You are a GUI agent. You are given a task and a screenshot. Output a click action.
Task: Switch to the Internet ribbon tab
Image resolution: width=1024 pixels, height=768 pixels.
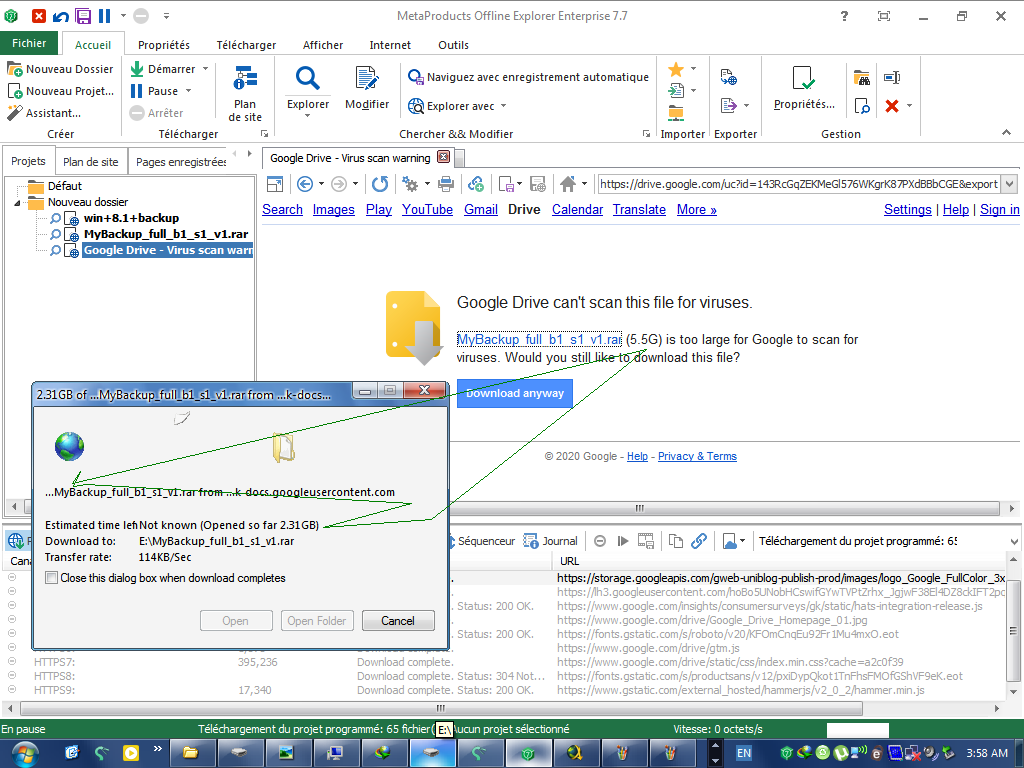point(390,45)
